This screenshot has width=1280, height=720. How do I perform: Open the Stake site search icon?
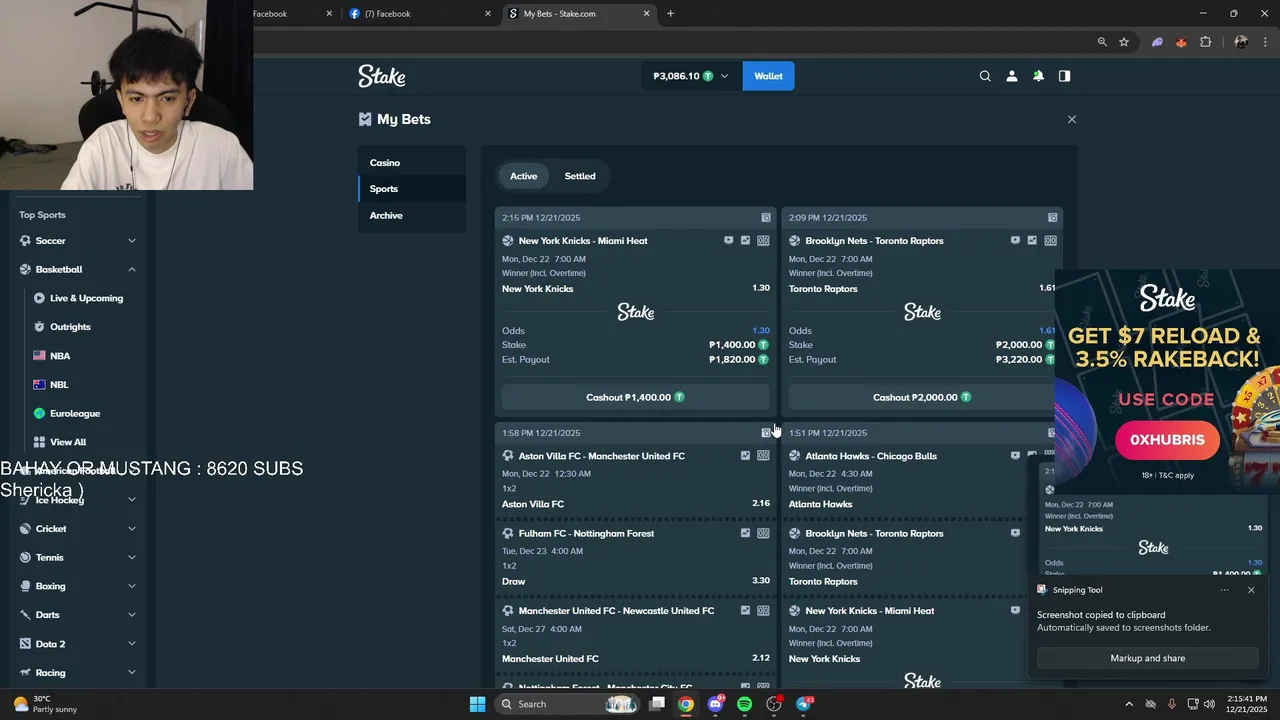pos(985,76)
